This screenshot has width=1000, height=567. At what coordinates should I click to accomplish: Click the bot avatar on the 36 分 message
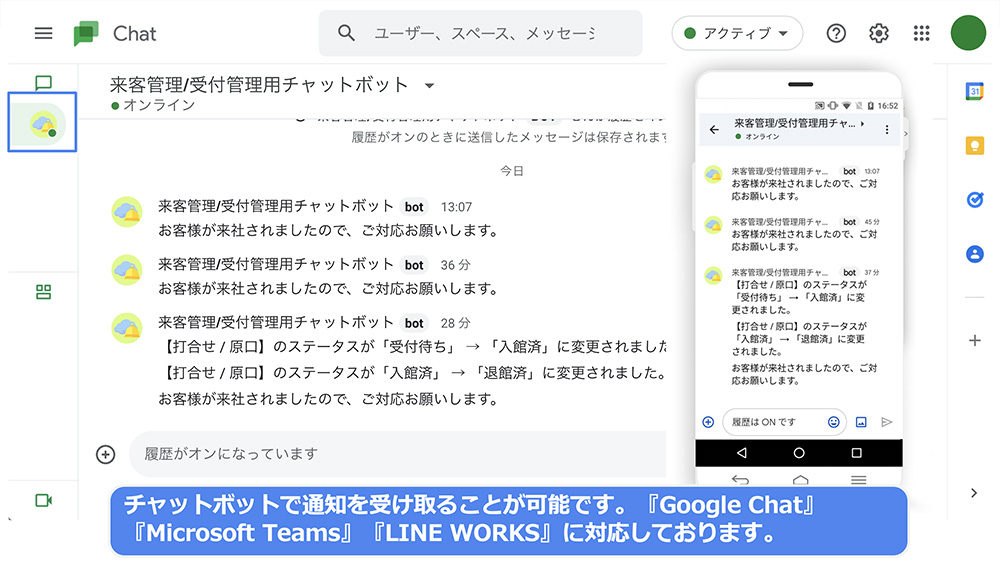click(127, 270)
